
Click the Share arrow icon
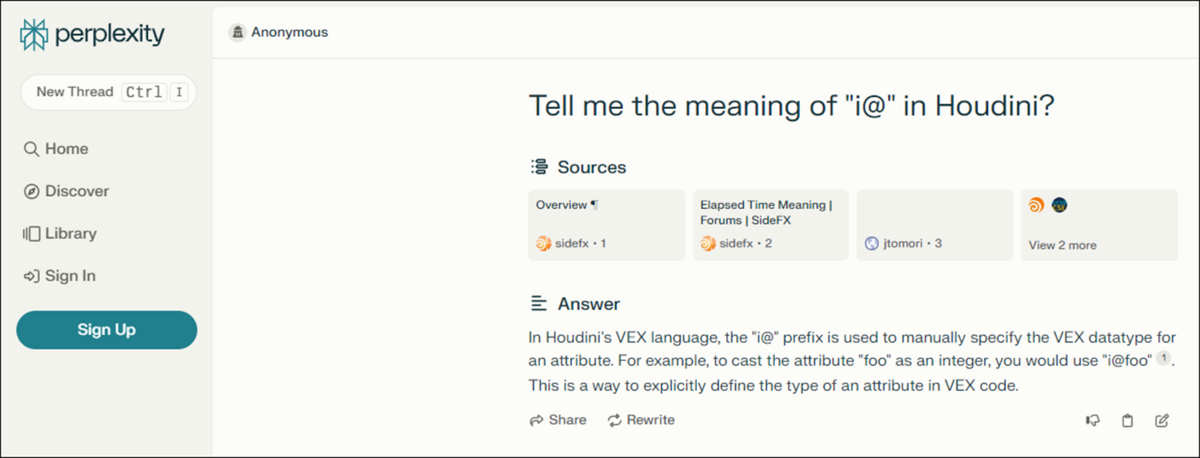tap(537, 421)
